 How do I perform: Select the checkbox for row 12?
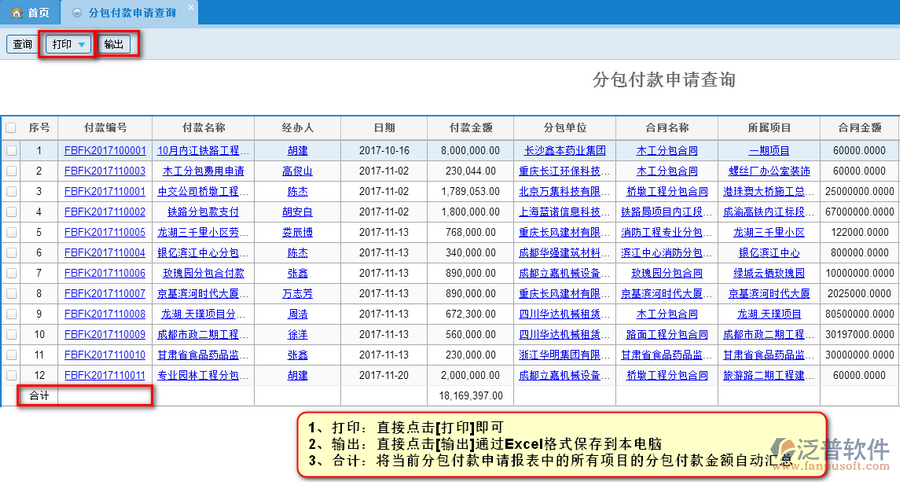point(11,375)
